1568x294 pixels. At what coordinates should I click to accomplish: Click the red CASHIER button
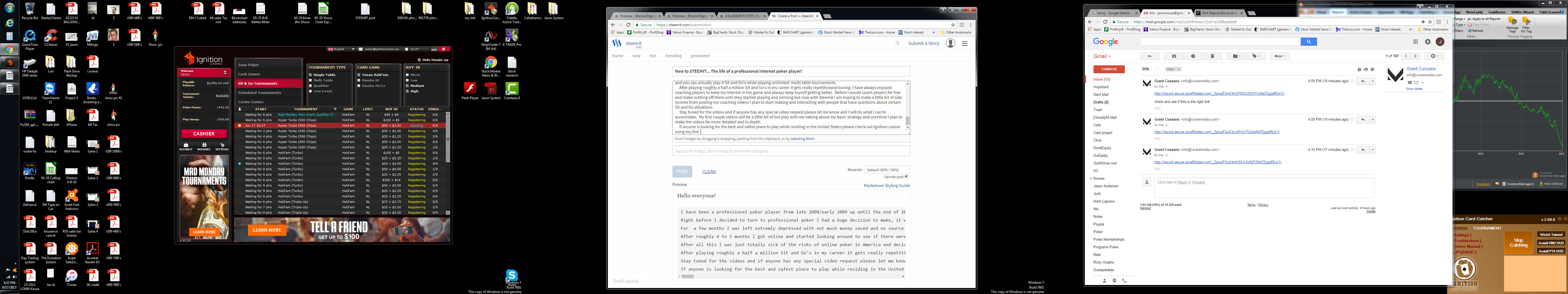[x=204, y=133]
